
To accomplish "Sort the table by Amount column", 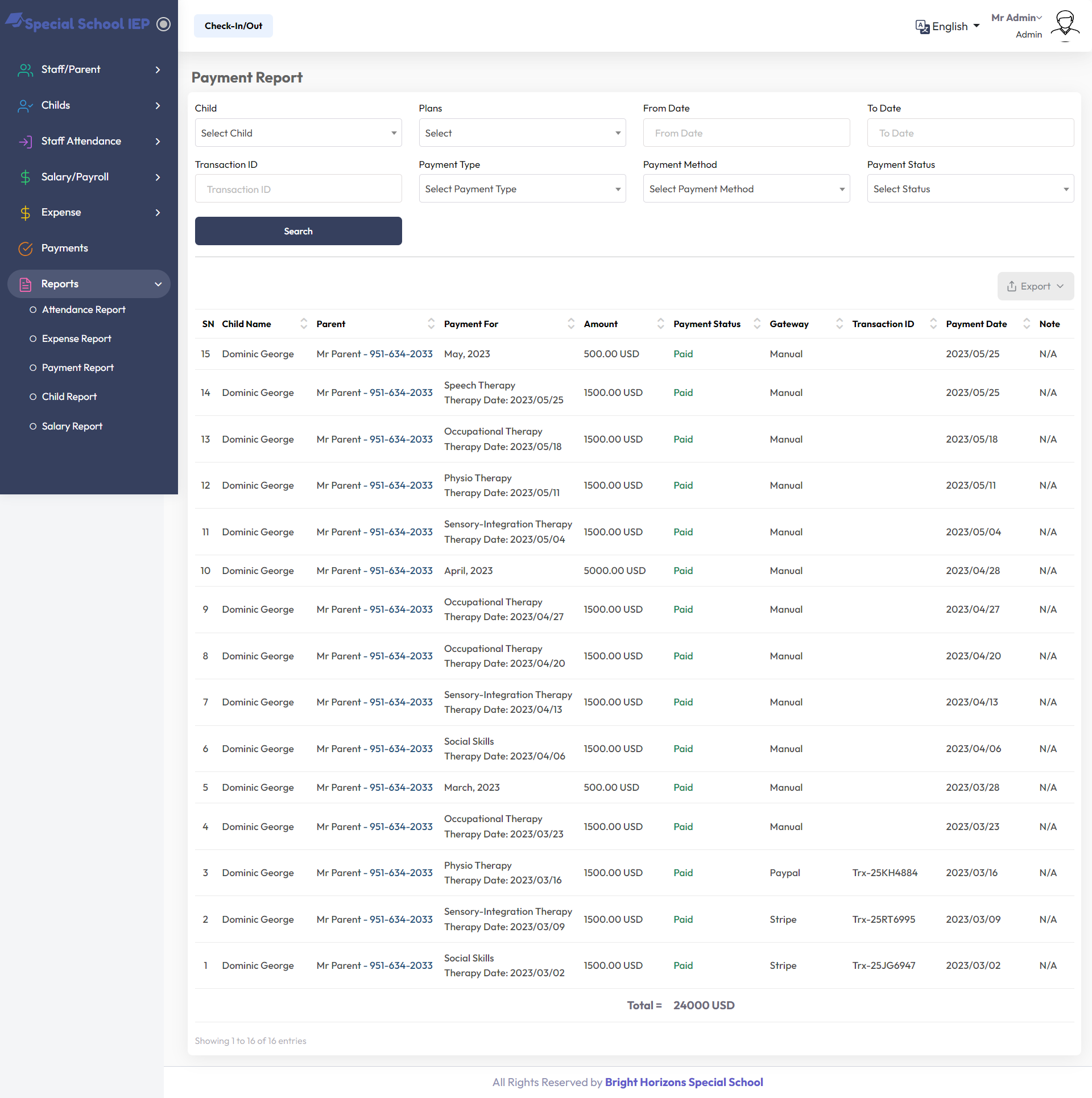I will 660,323.
